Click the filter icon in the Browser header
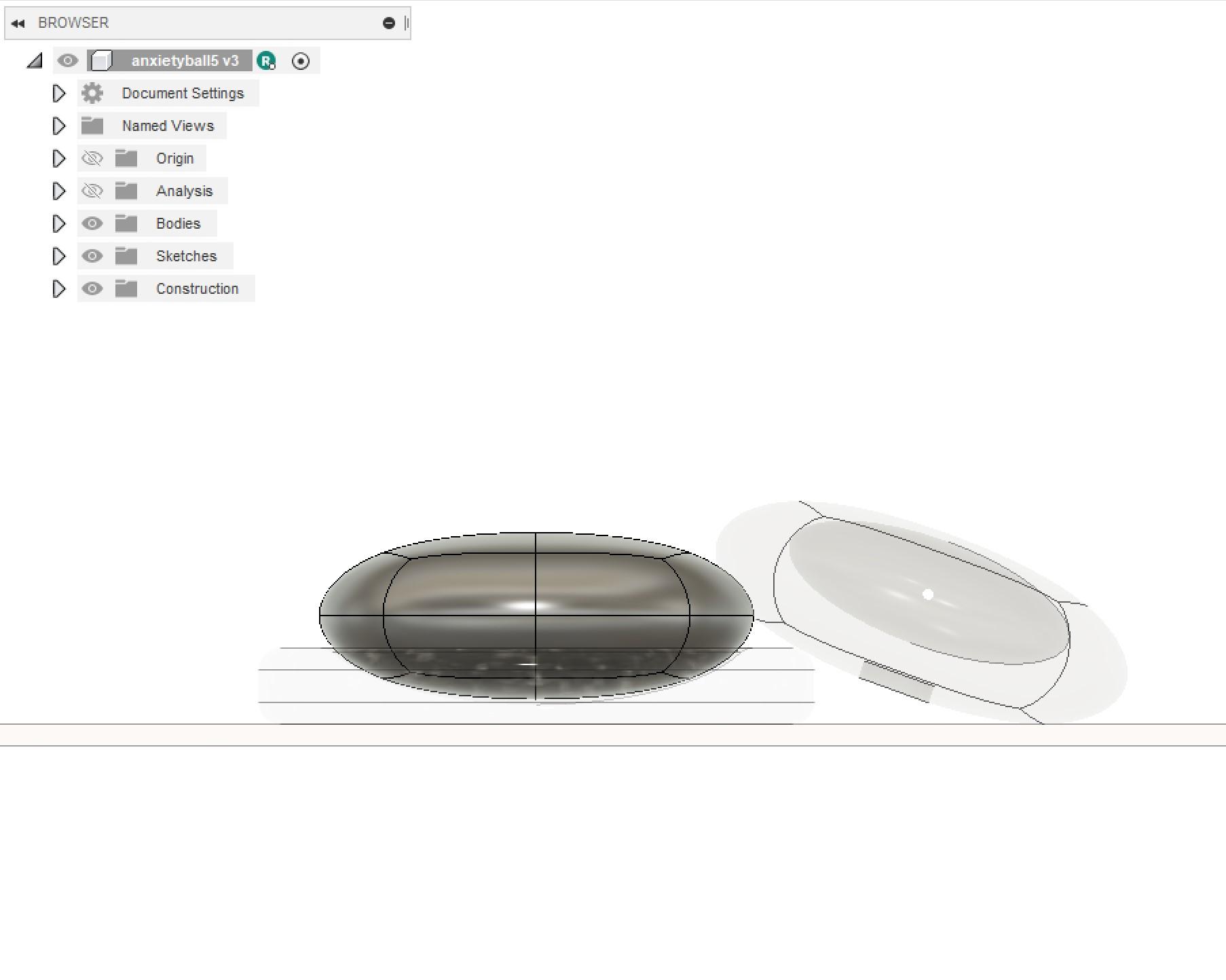1226x980 pixels. [x=388, y=22]
